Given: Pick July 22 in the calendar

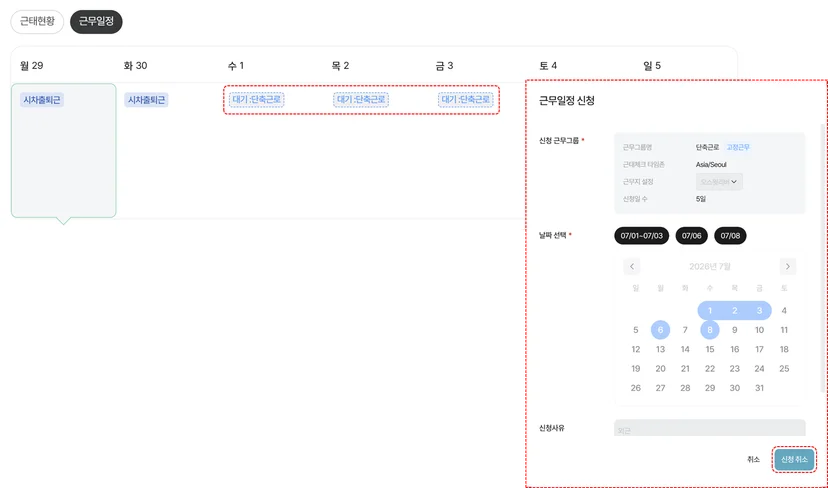Looking at the screenshot, I should coord(710,369).
